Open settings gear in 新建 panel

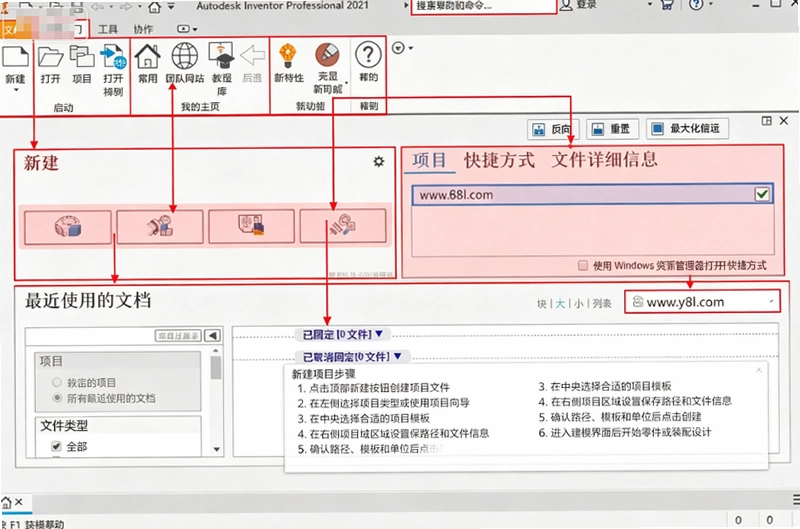click(x=379, y=162)
